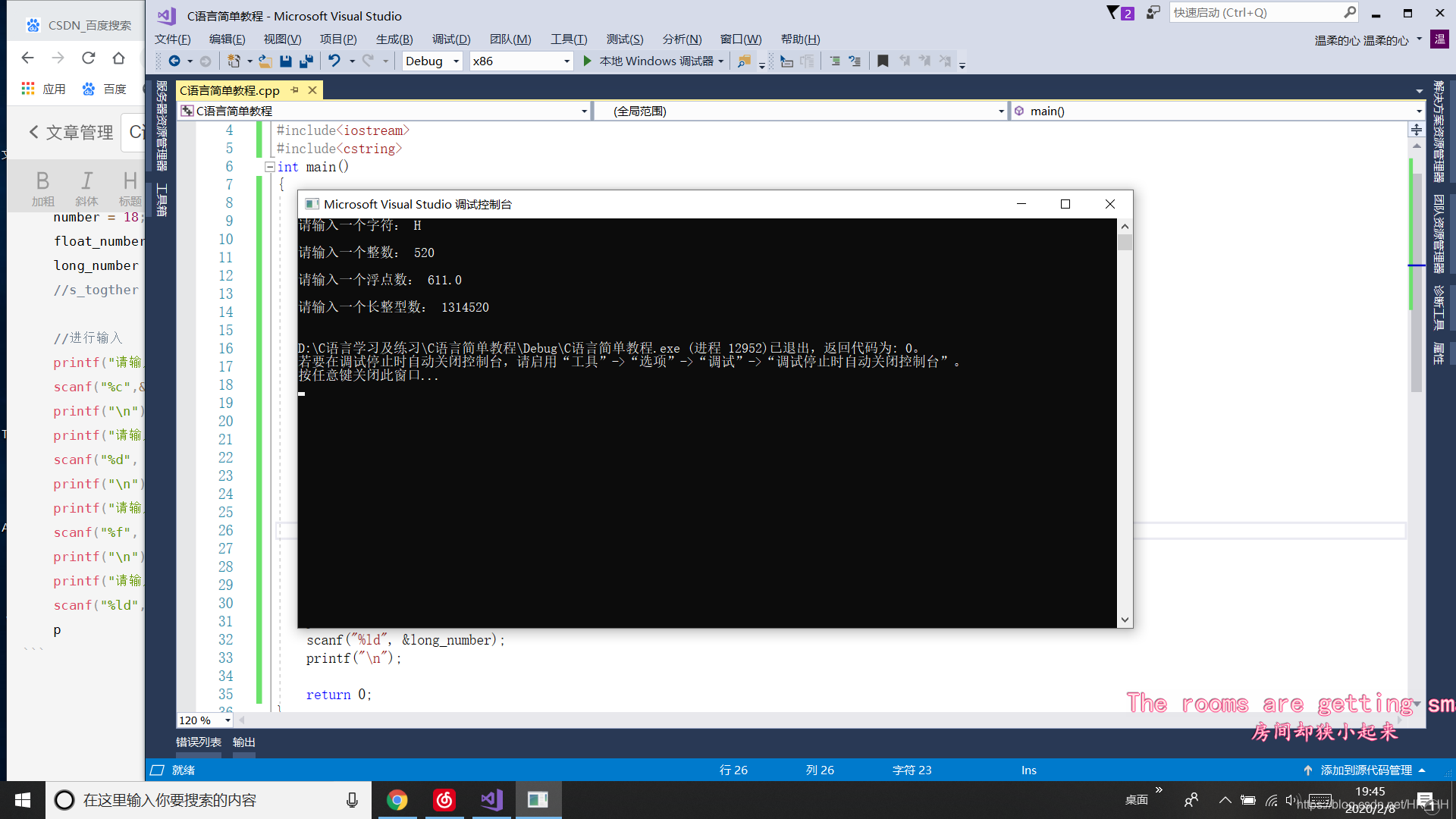Expand the debugger target dropdown arrow
The height and width of the screenshot is (819, 1456).
tap(720, 61)
